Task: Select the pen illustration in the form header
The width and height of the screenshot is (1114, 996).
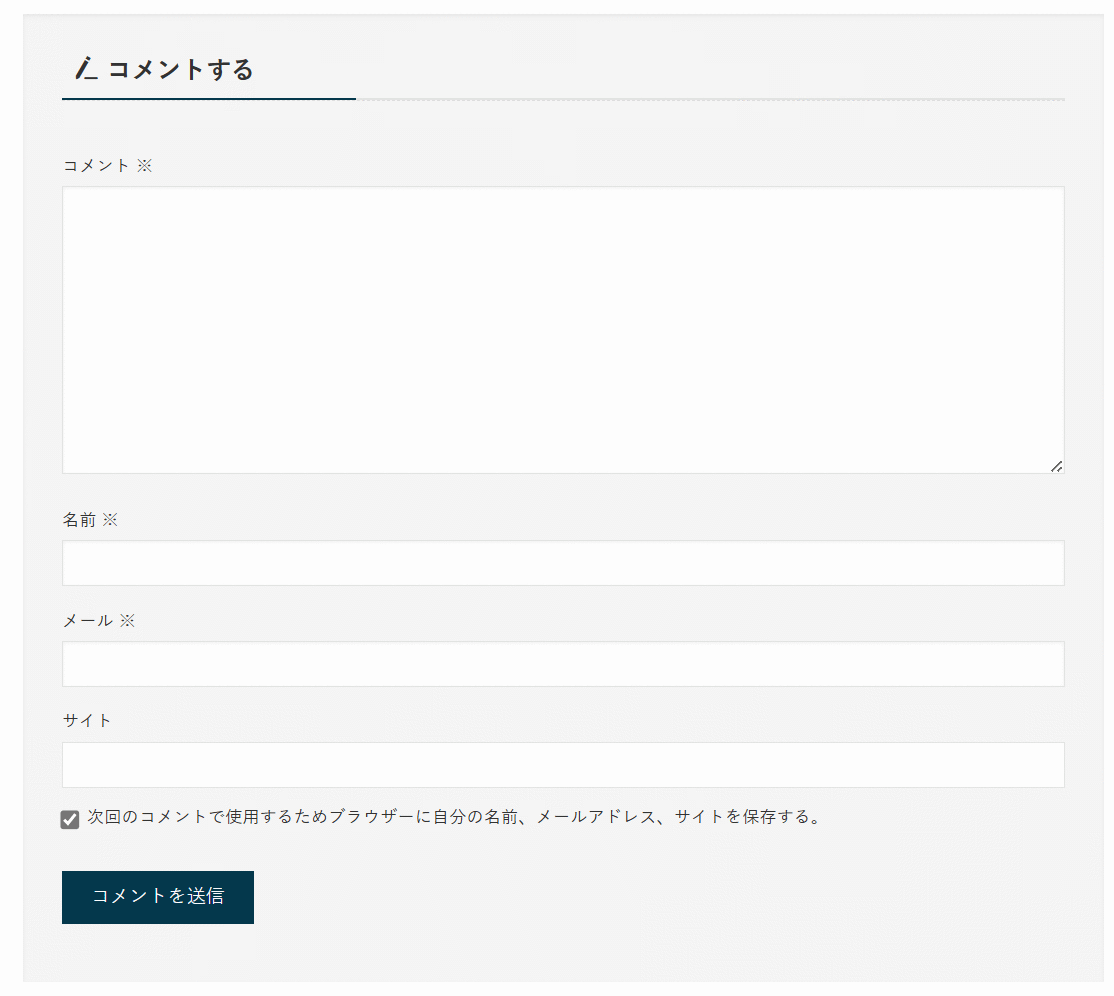Action: point(84,68)
